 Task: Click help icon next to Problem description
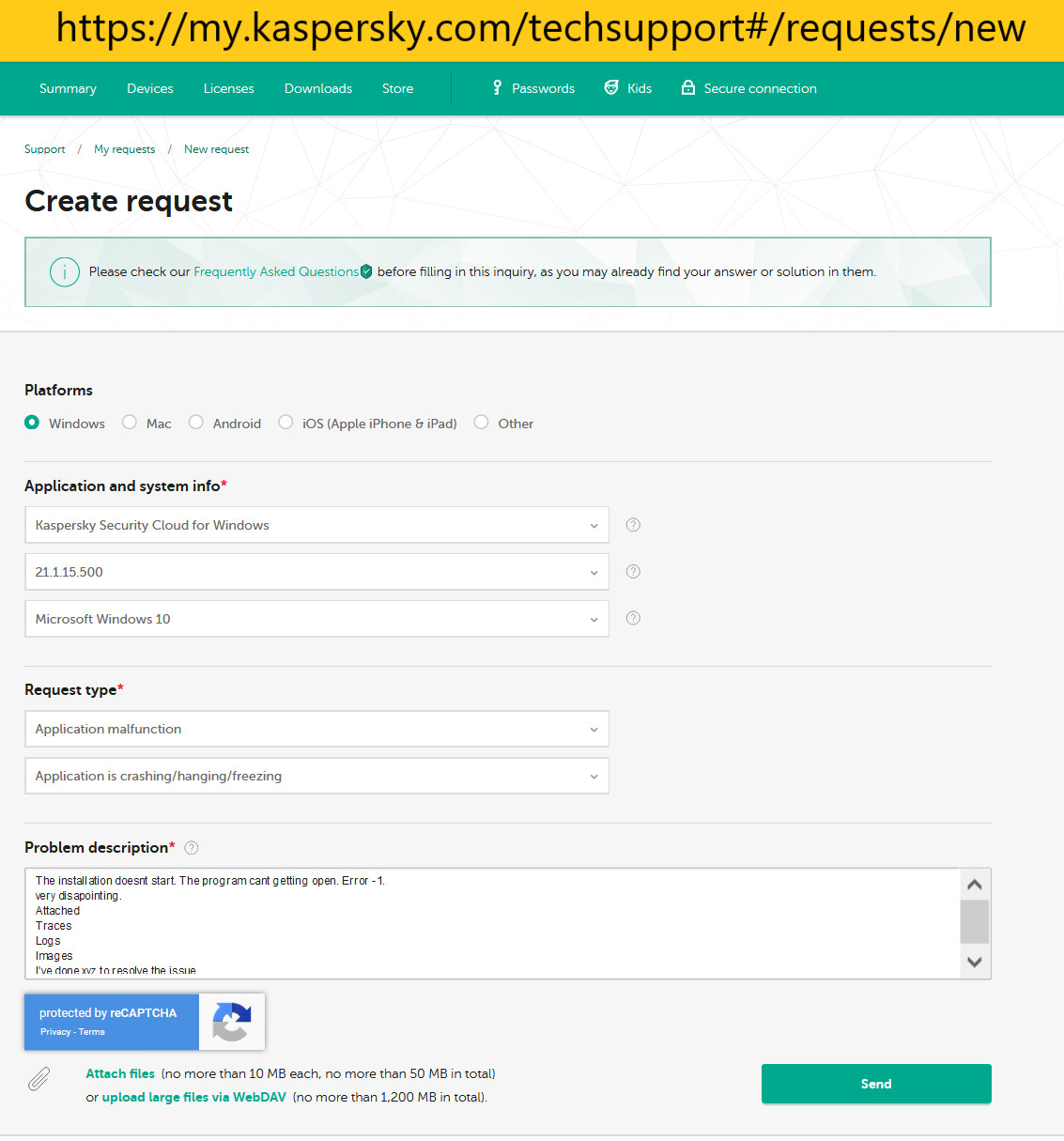pos(192,848)
